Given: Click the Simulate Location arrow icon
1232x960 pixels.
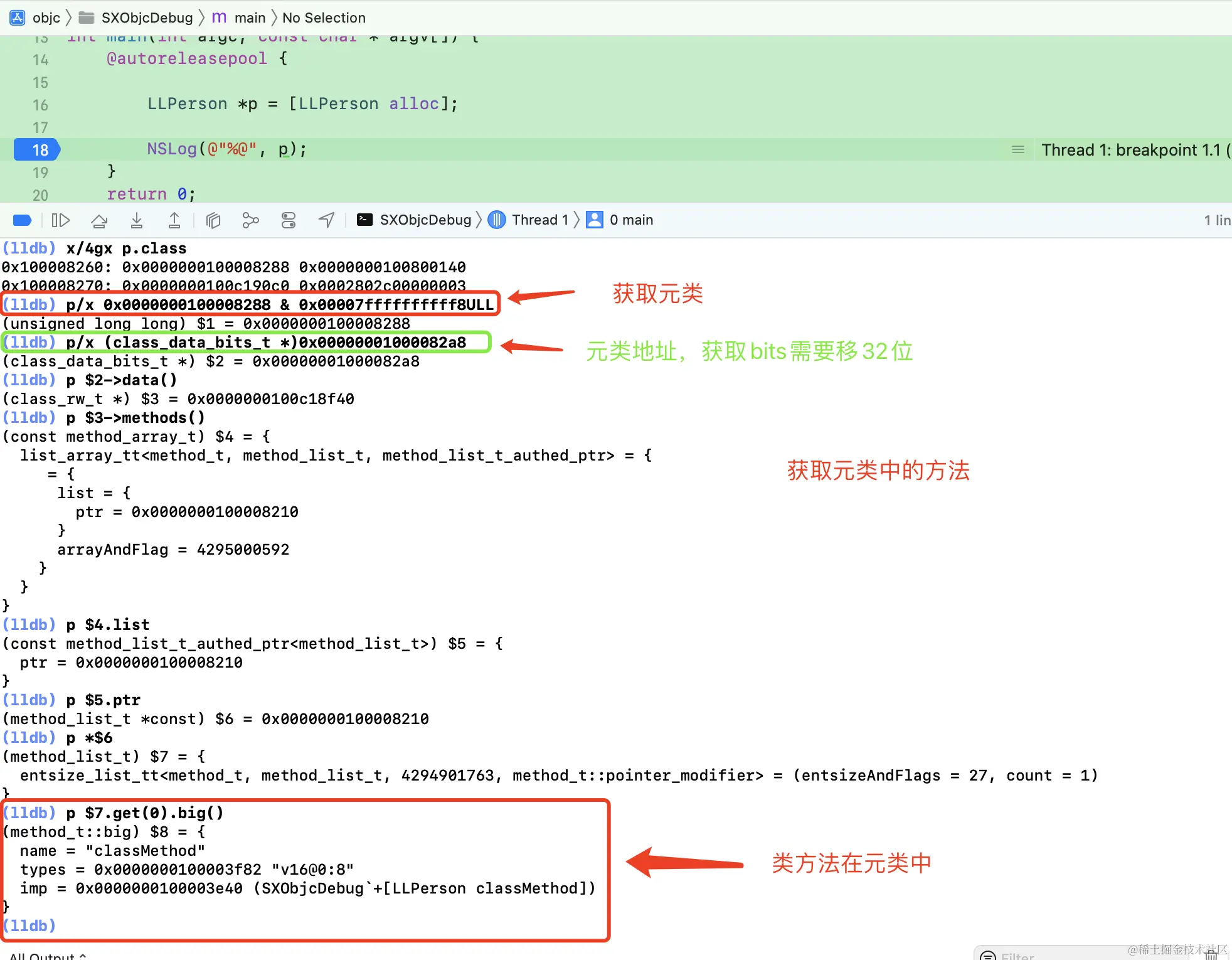Looking at the screenshot, I should click(x=326, y=220).
